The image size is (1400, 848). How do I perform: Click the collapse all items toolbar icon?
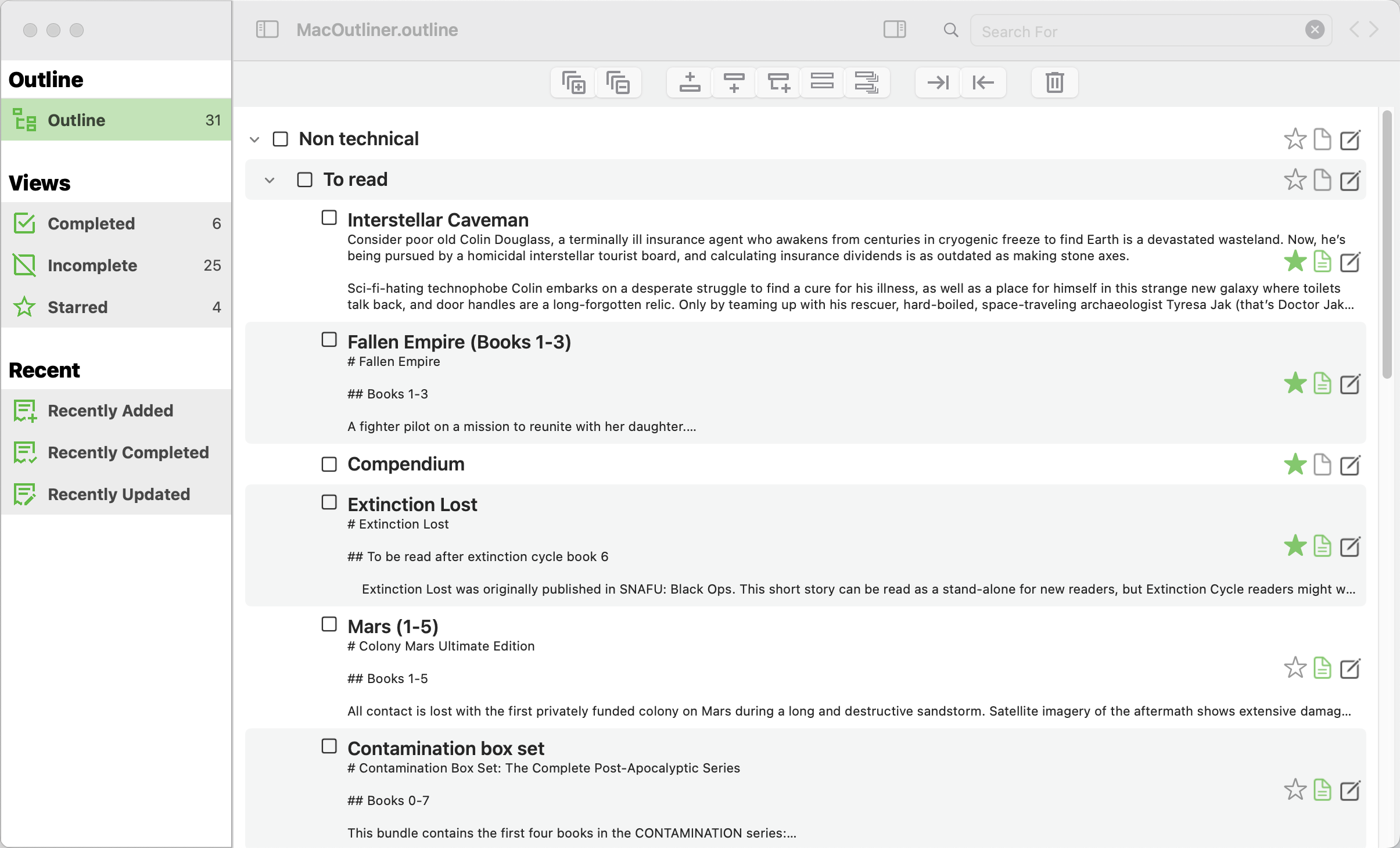point(618,82)
